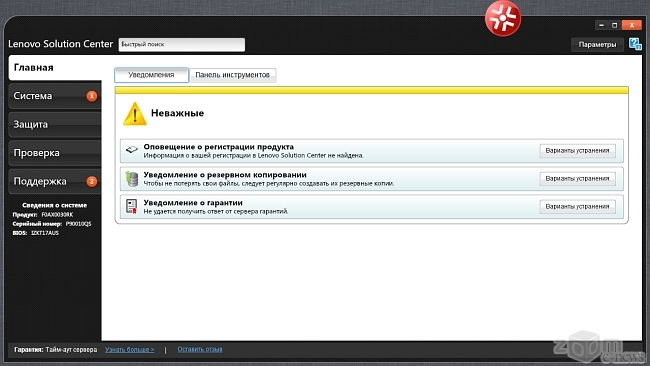Image resolution: width=650 pixels, height=366 pixels.
Task: Open the Оставить отзыв link
Action: [x=200, y=349]
